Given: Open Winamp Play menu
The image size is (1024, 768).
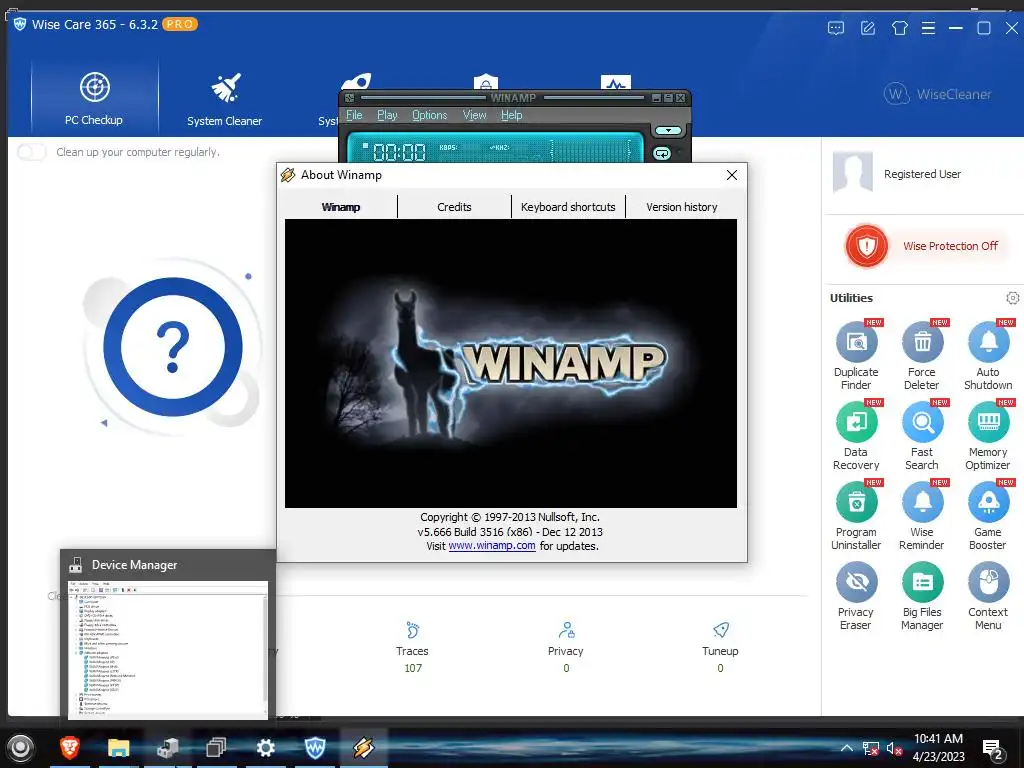Looking at the screenshot, I should click(x=387, y=115).
